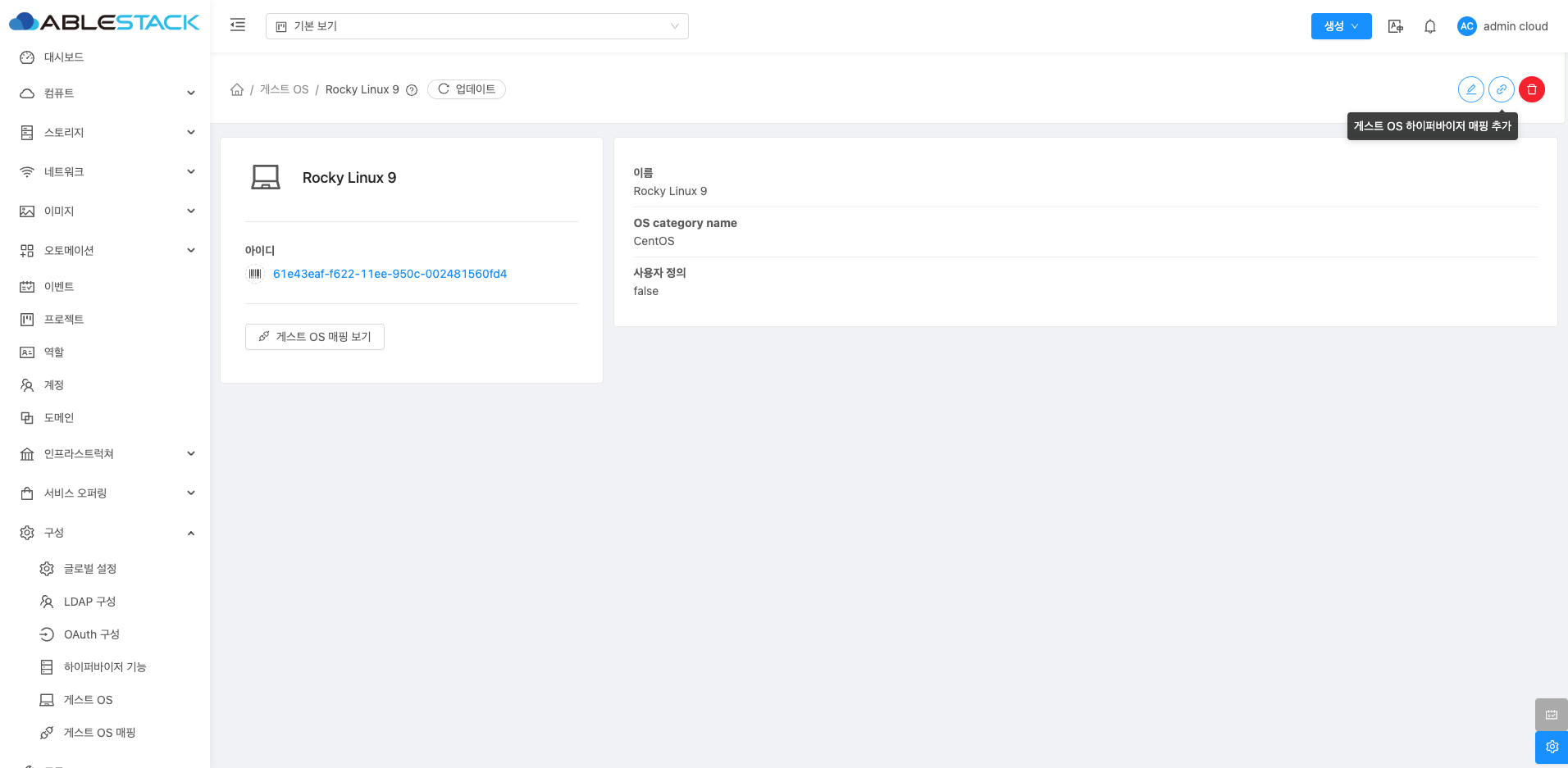Click 게스트 OS 매핑 보기 button
This screenshot has width=1568, height=768.
315,337
